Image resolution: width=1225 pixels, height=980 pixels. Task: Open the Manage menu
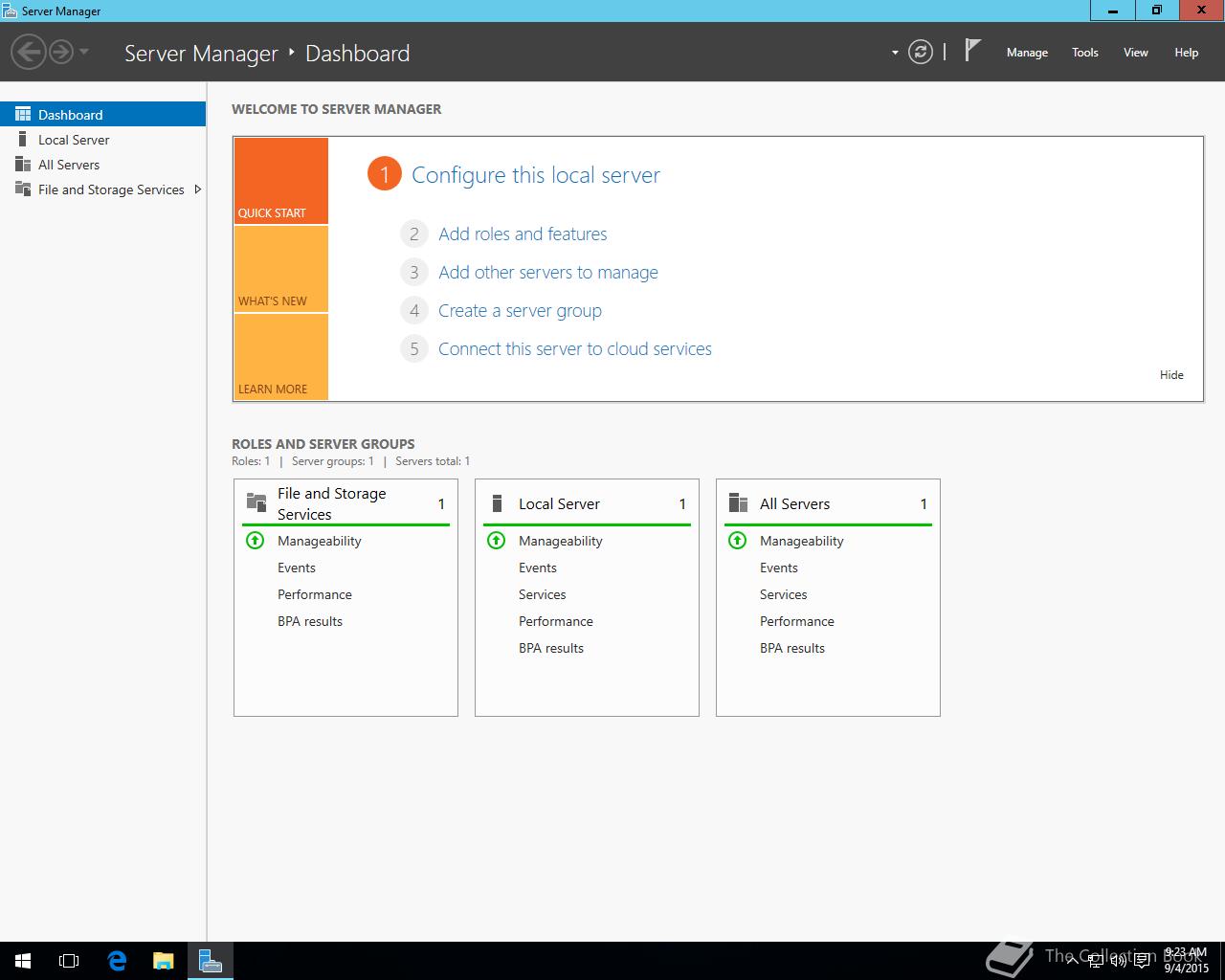coord(1027,53)
